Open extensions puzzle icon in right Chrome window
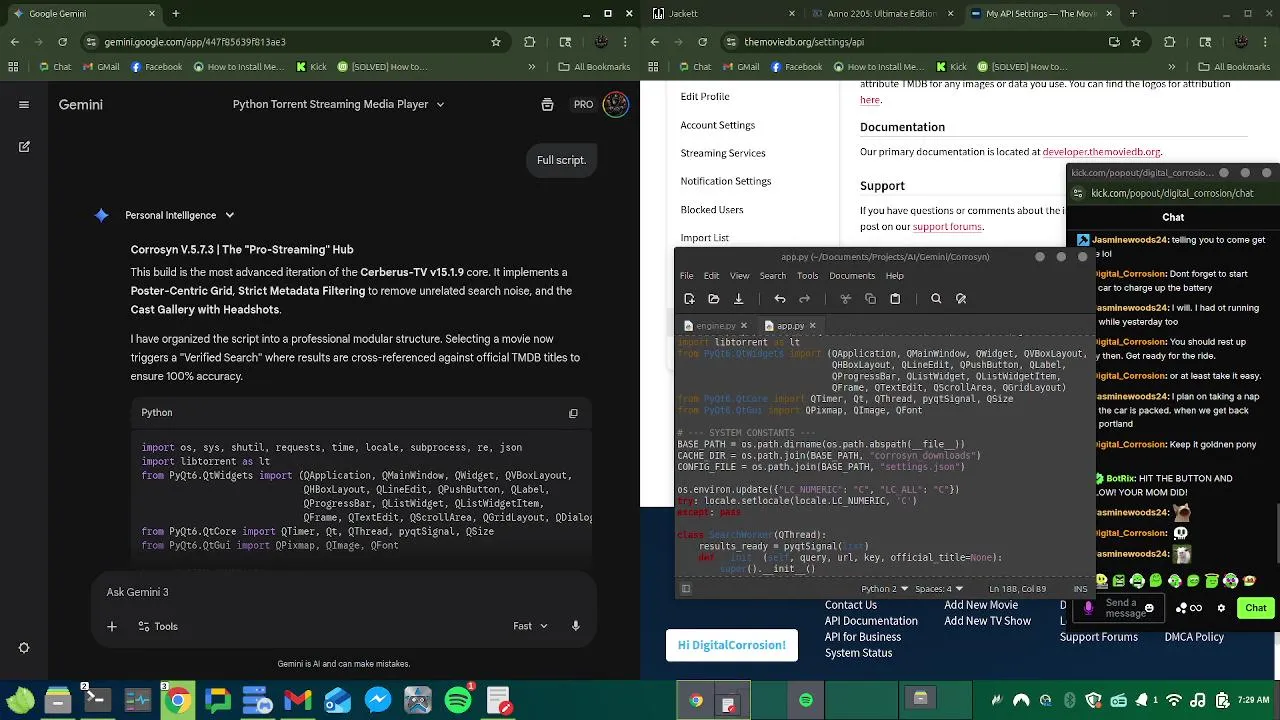1280x720 pixels. click(x=1169, y=42)
